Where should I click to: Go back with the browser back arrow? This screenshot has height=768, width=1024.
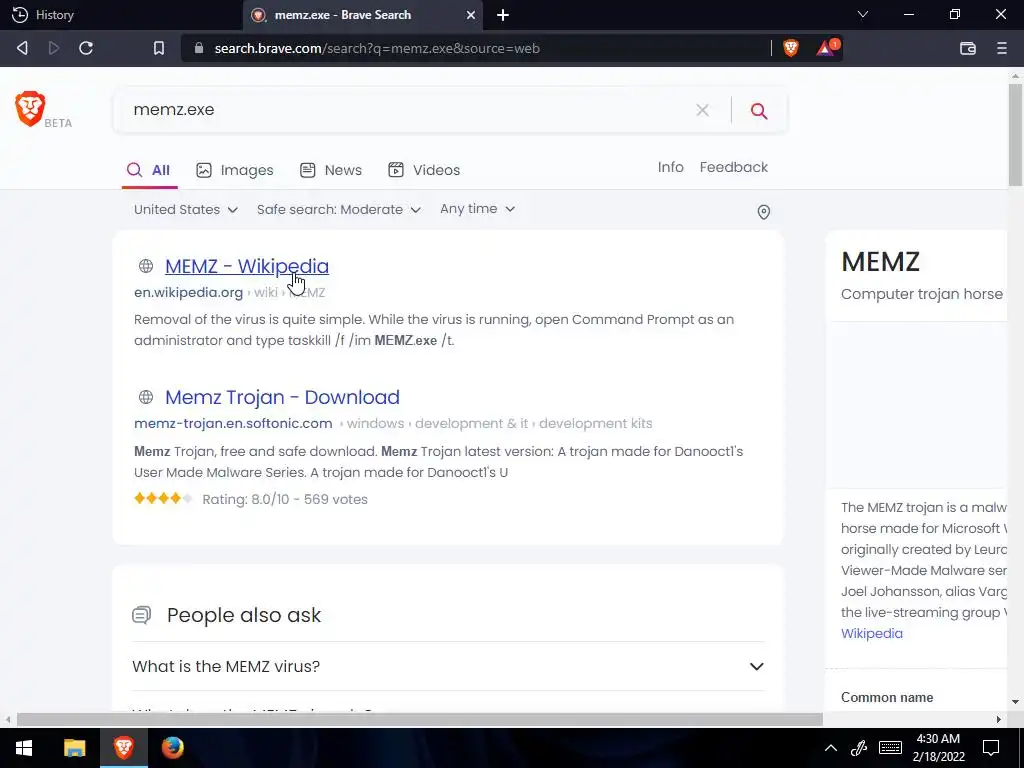(x=22, y=48)
